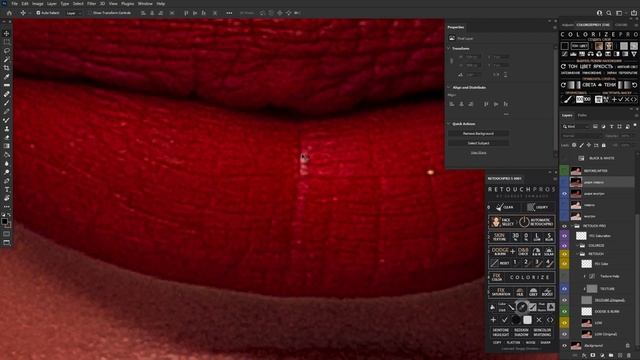Toggle visibility of RETOUCH PRO group

coord(564,226)
